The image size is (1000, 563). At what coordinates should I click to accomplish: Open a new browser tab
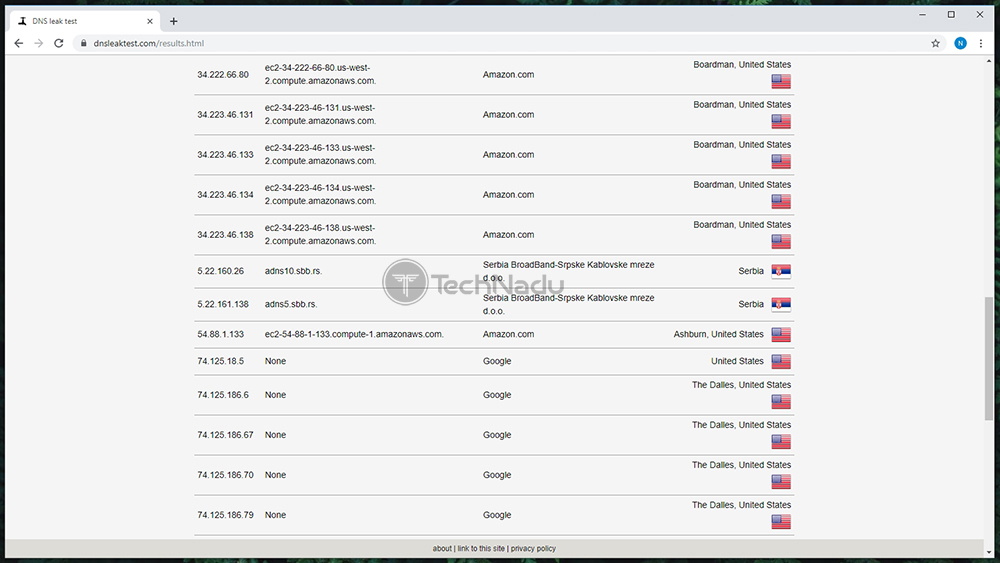tap(173, 21)
